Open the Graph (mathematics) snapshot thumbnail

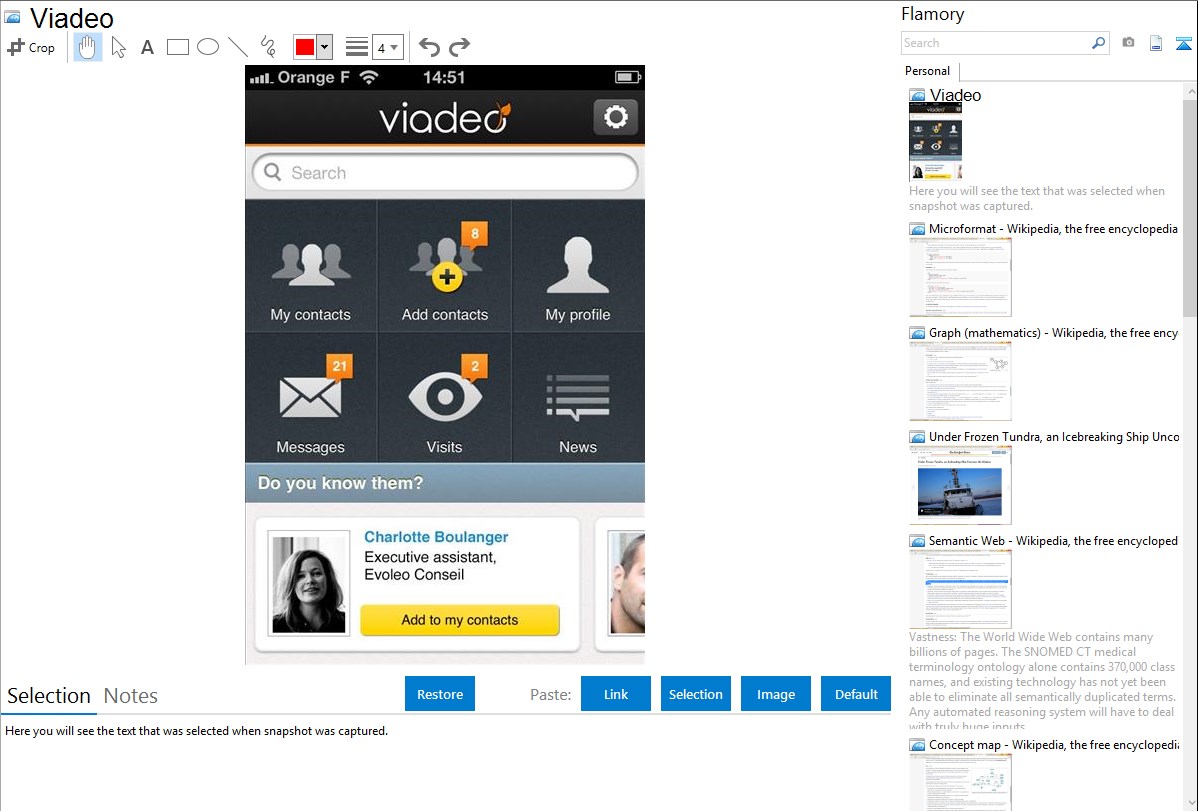(x=960, y=381)
